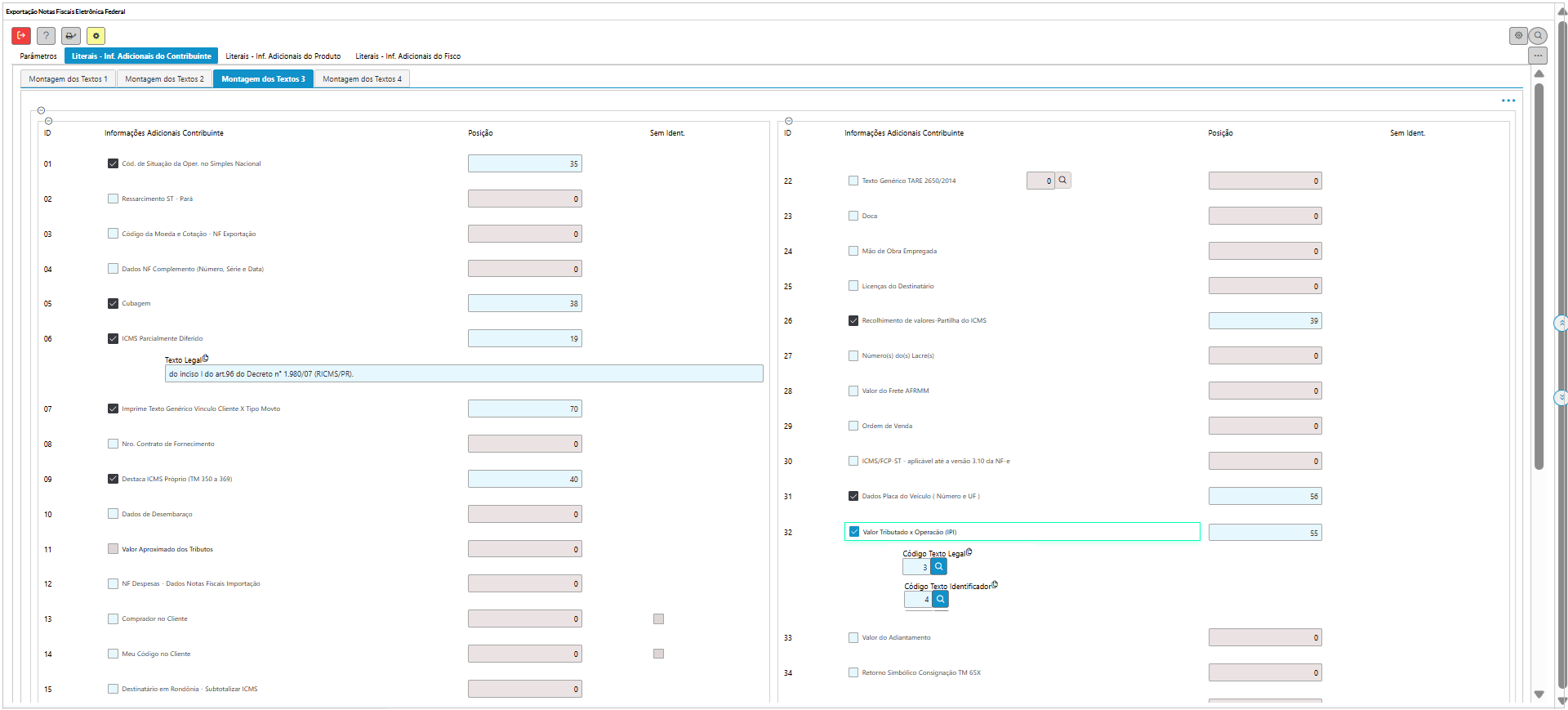Enable the Ressarcimento ST - Pará checkbox
This screenshot has width=1568, height=710.
pyautogui.click(x=114, y=199)
